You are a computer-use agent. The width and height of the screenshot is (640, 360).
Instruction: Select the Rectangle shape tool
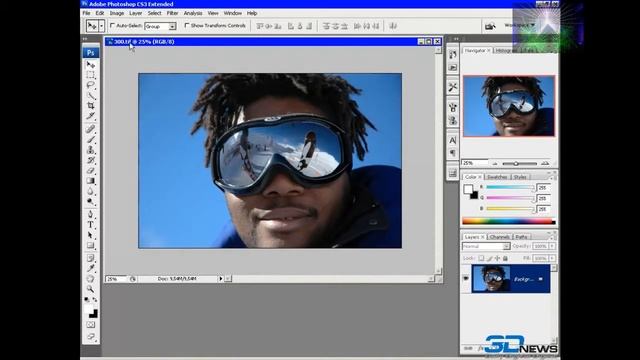[91, 245]
